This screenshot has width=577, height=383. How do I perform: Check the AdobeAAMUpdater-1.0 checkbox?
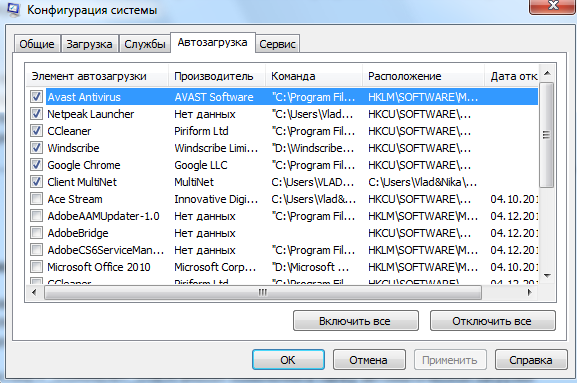click(x=36, y=216)
